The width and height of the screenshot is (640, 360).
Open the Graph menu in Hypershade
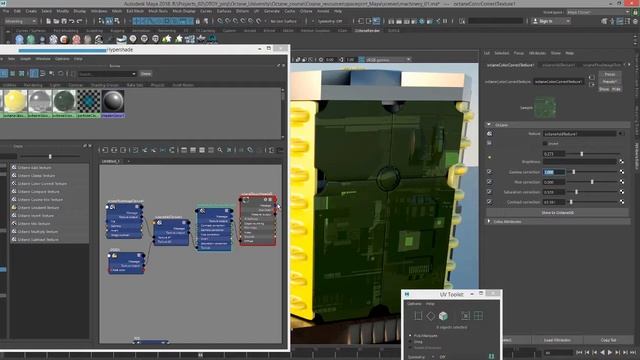(x=25, y=59)
